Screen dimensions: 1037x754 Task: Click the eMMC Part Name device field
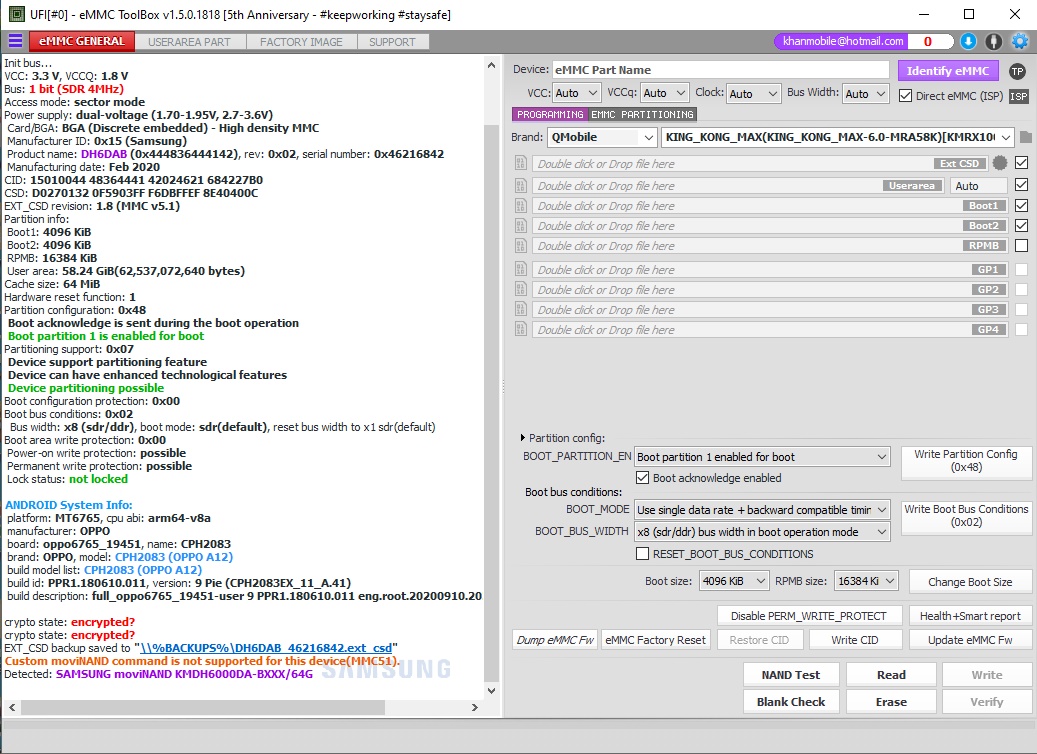(x=720, y=69)
